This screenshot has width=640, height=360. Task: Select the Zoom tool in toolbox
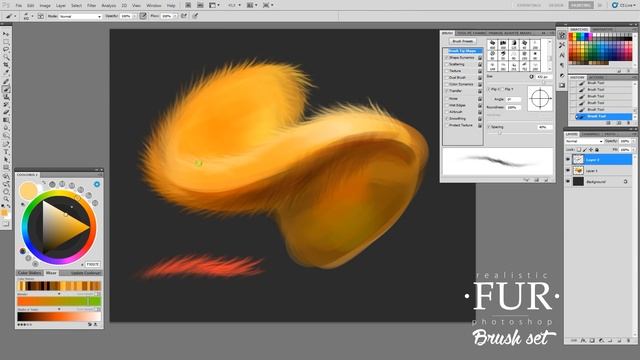coord(6,199)
